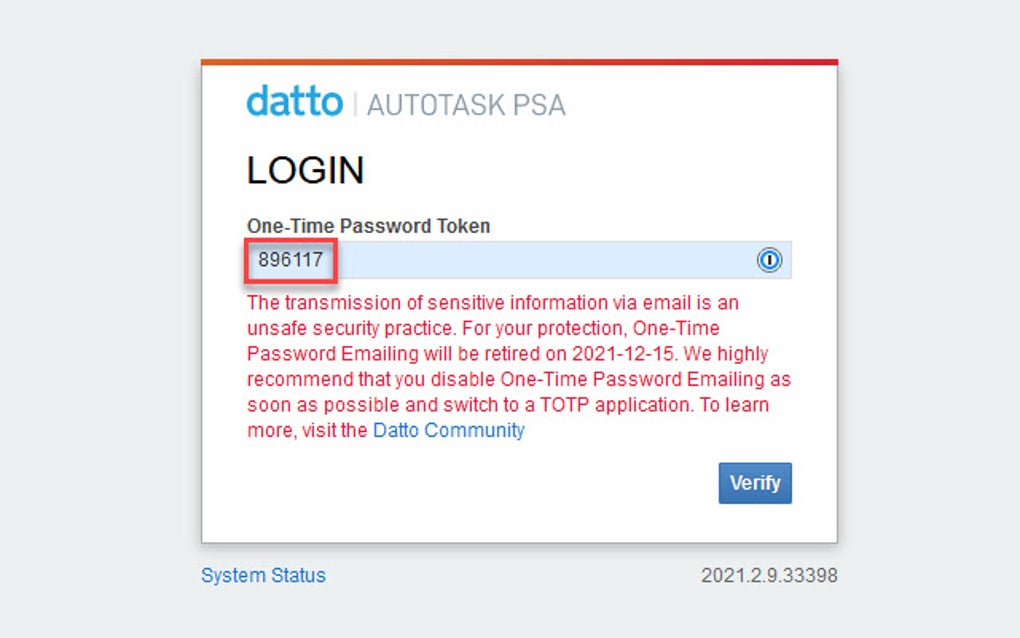
Task: Follow the Datto Community hyperlink in the warning
Action: [448, 430]
